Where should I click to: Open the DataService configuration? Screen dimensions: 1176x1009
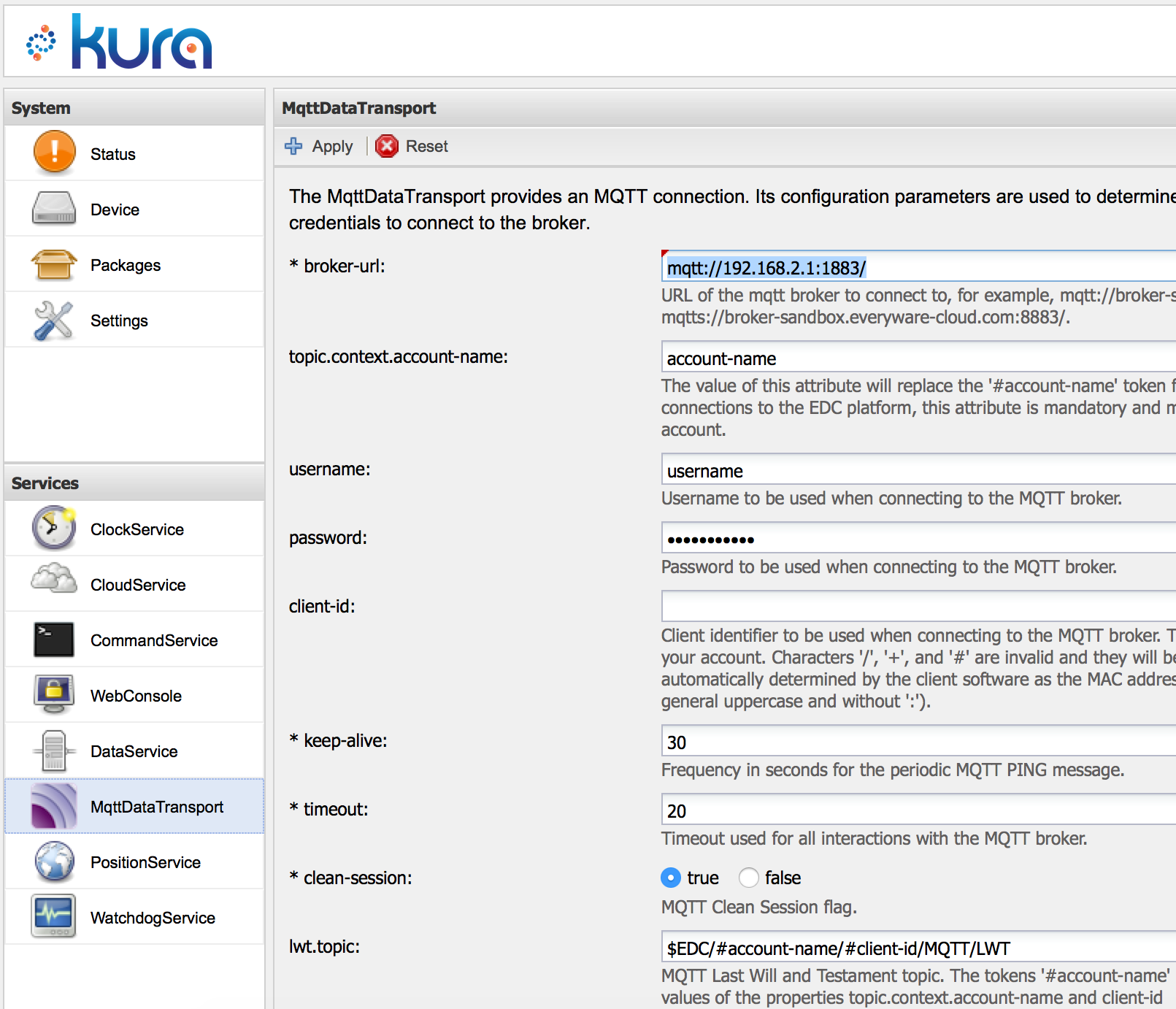pyautogui.click(x=53, y=751)
